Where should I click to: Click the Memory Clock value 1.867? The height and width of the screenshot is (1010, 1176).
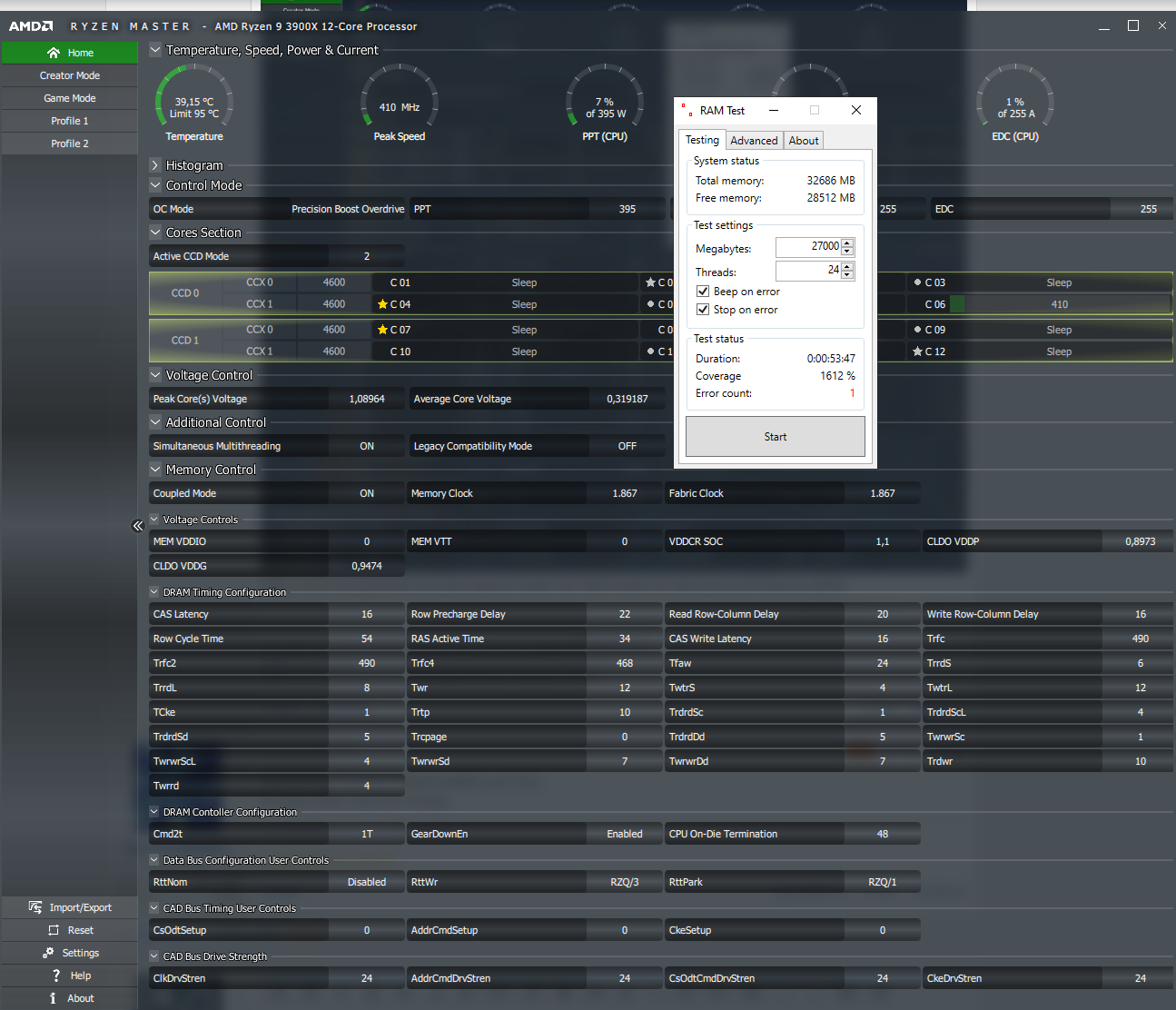point(625,493)
